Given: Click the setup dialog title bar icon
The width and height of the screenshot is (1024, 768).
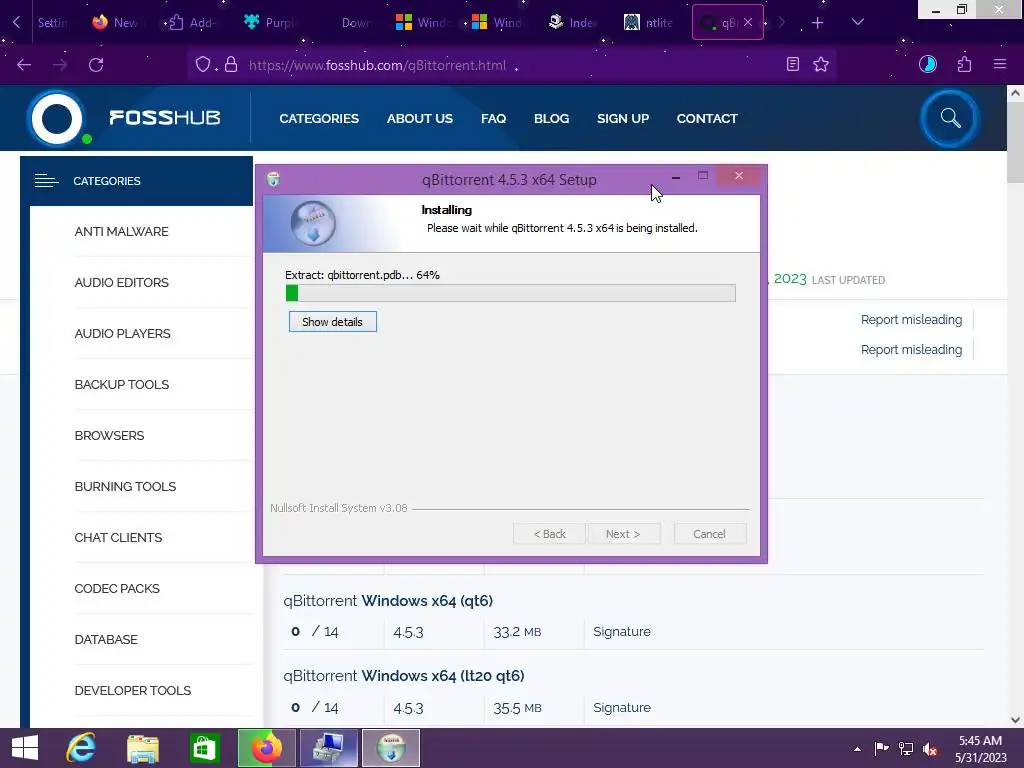Looking at the screenshot, I should 274,179.
